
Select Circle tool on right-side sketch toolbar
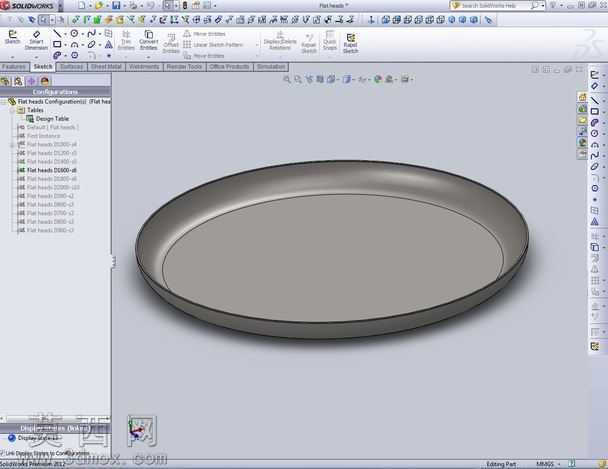click(x=594, y=133)
